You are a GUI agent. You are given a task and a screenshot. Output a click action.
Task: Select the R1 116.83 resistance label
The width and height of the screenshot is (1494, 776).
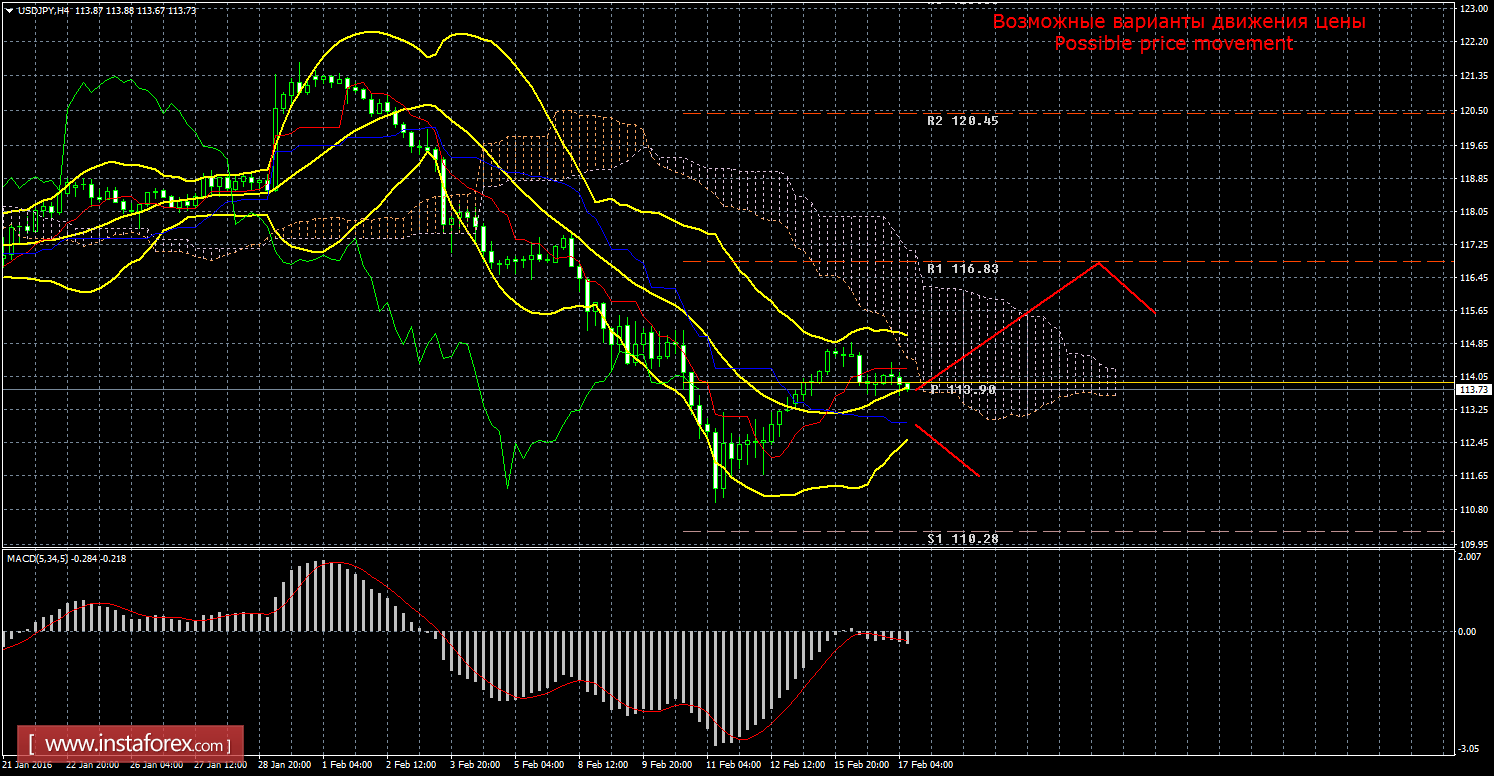click(x=963, y=269)
